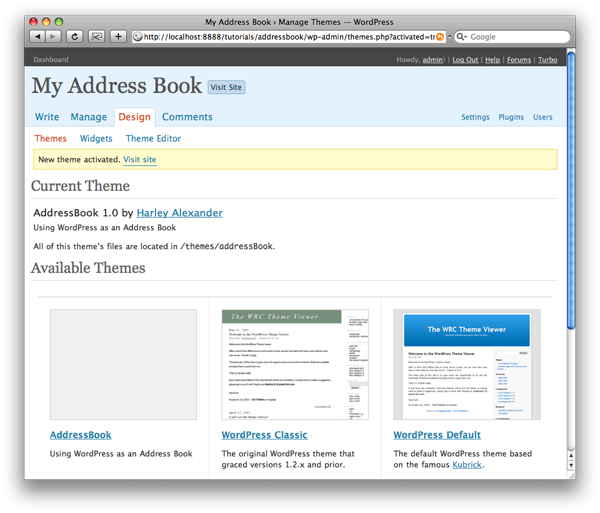The height and width of the screenshot is (513, 600).
Task: Click the blue vertical scrollbar thumb
Action: click(571, 190)
